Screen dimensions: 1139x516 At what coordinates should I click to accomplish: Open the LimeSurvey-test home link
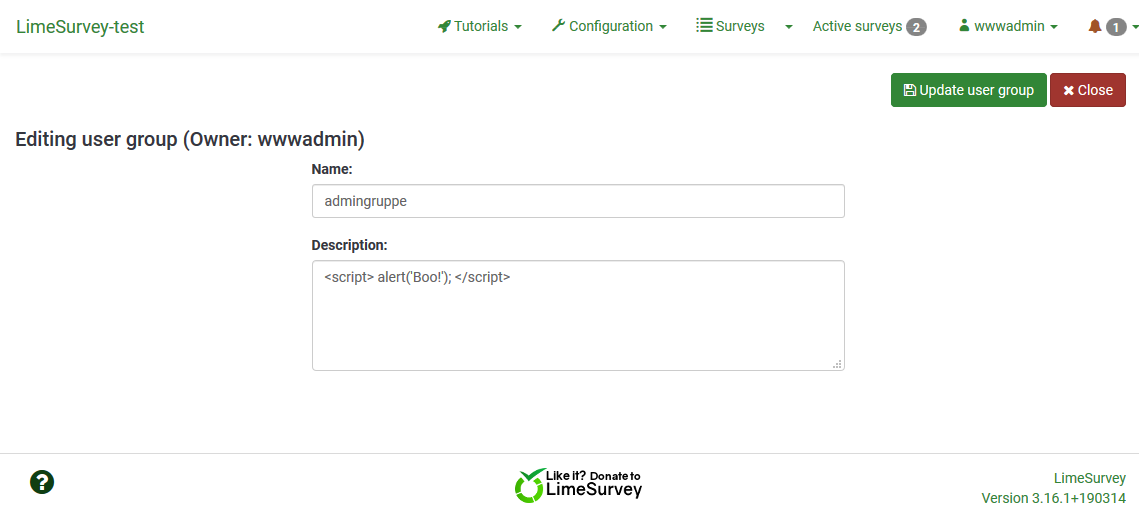click(80, 27)
